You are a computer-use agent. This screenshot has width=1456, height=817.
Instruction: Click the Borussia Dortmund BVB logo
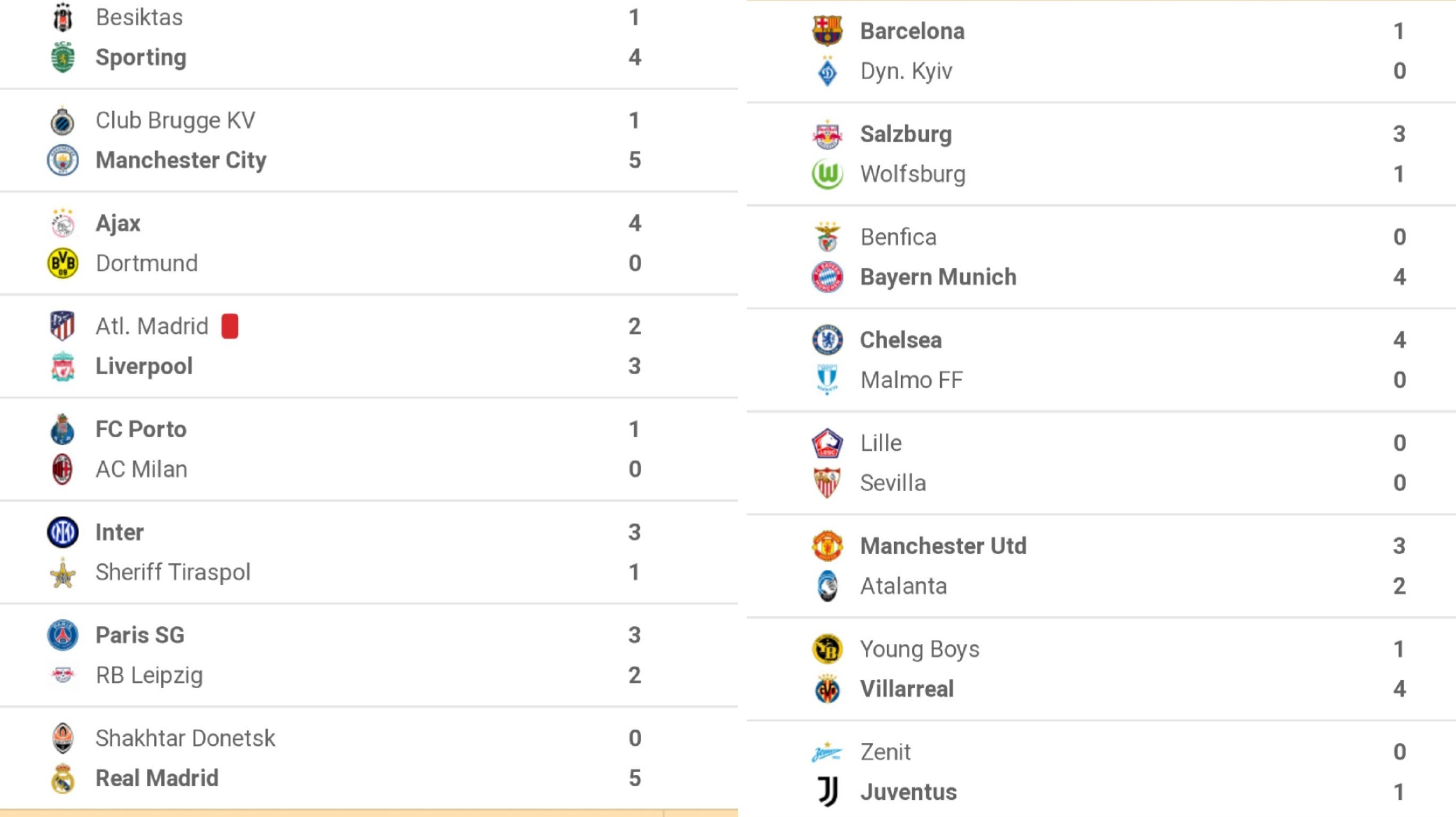point(62,263)
